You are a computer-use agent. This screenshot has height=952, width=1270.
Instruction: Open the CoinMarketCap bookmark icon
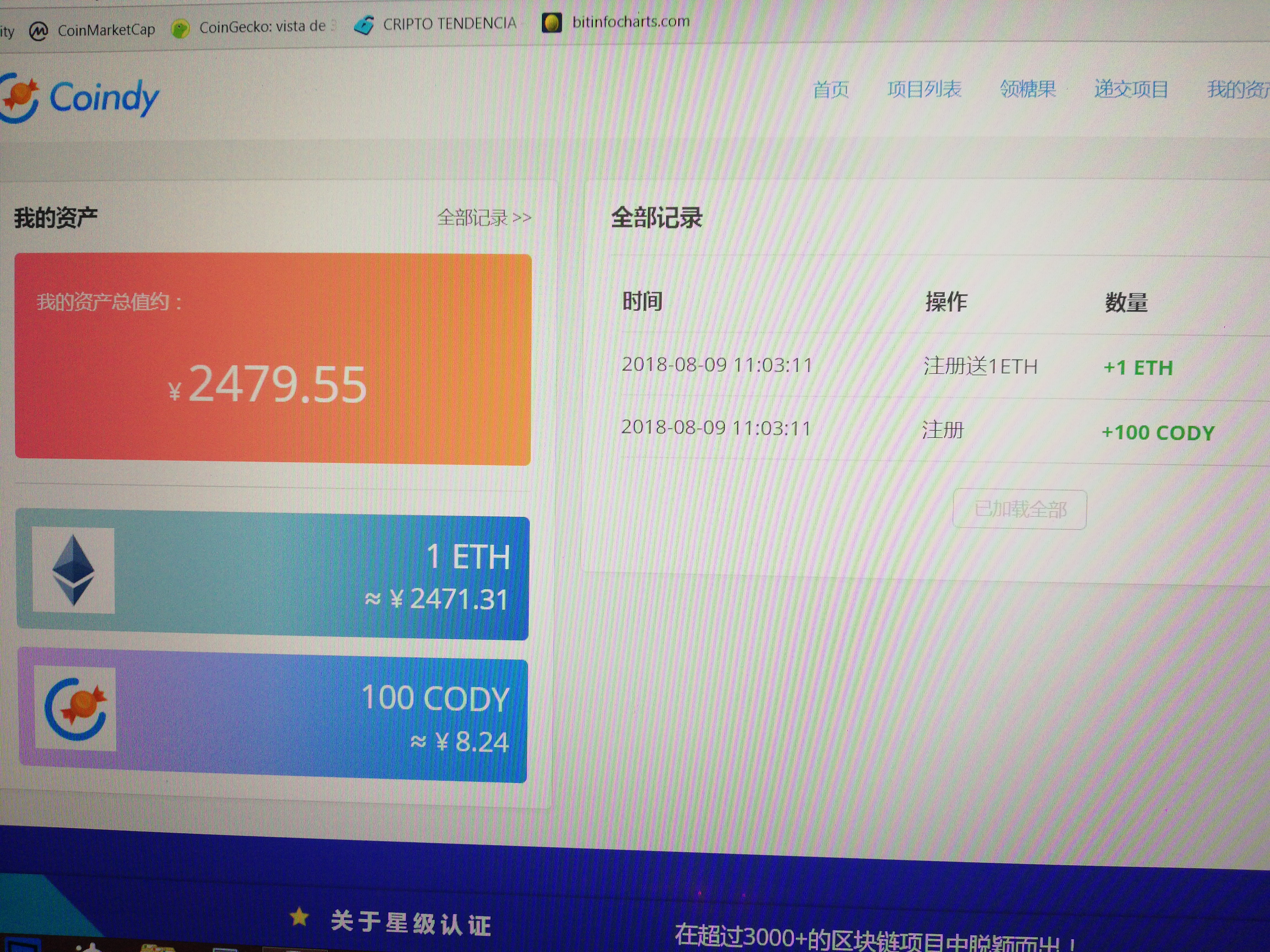tap(39, 31)
